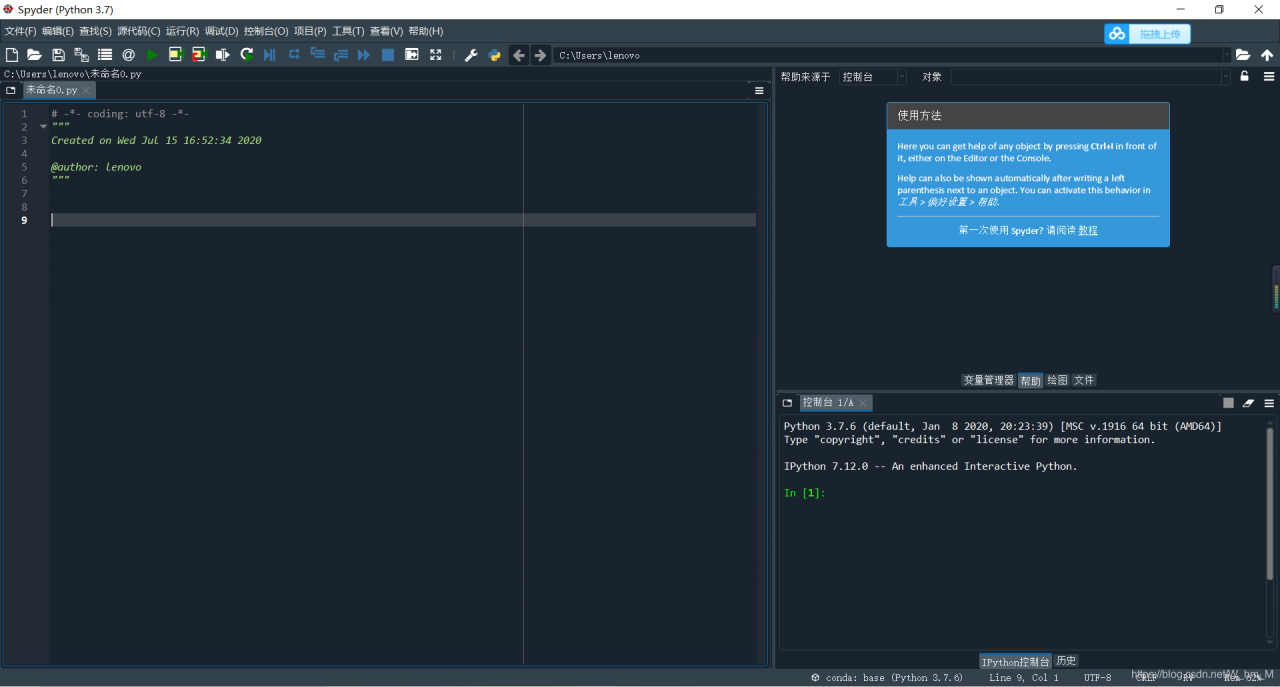Run current cell icon
The image size is (1280, 687).
[175, 55]
